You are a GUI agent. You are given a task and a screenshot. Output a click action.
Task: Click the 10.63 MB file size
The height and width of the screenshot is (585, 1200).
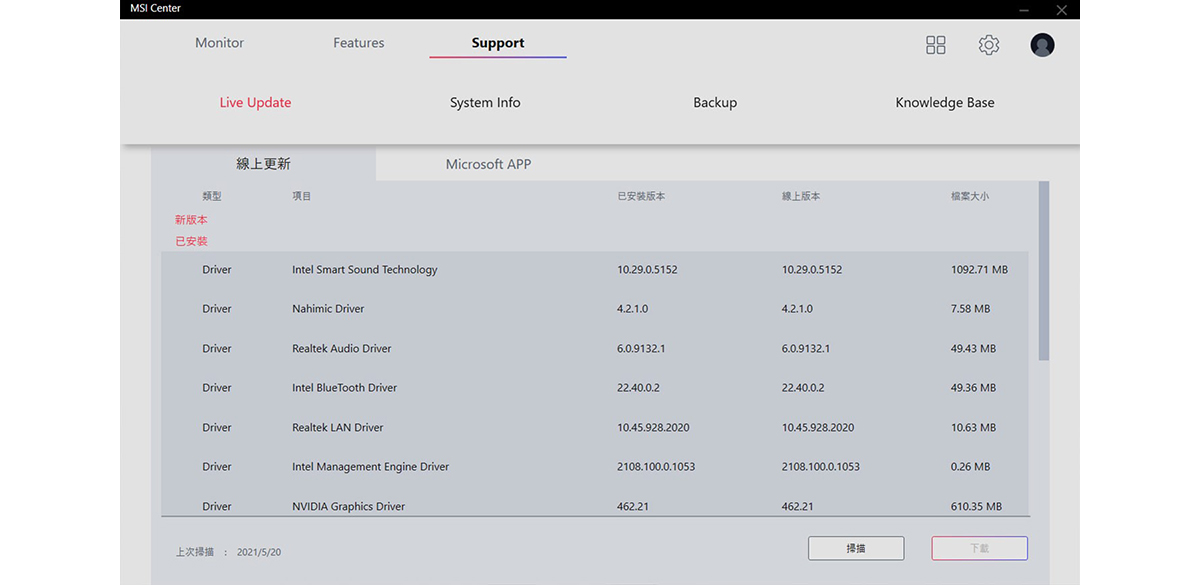[x=973, y=428]
